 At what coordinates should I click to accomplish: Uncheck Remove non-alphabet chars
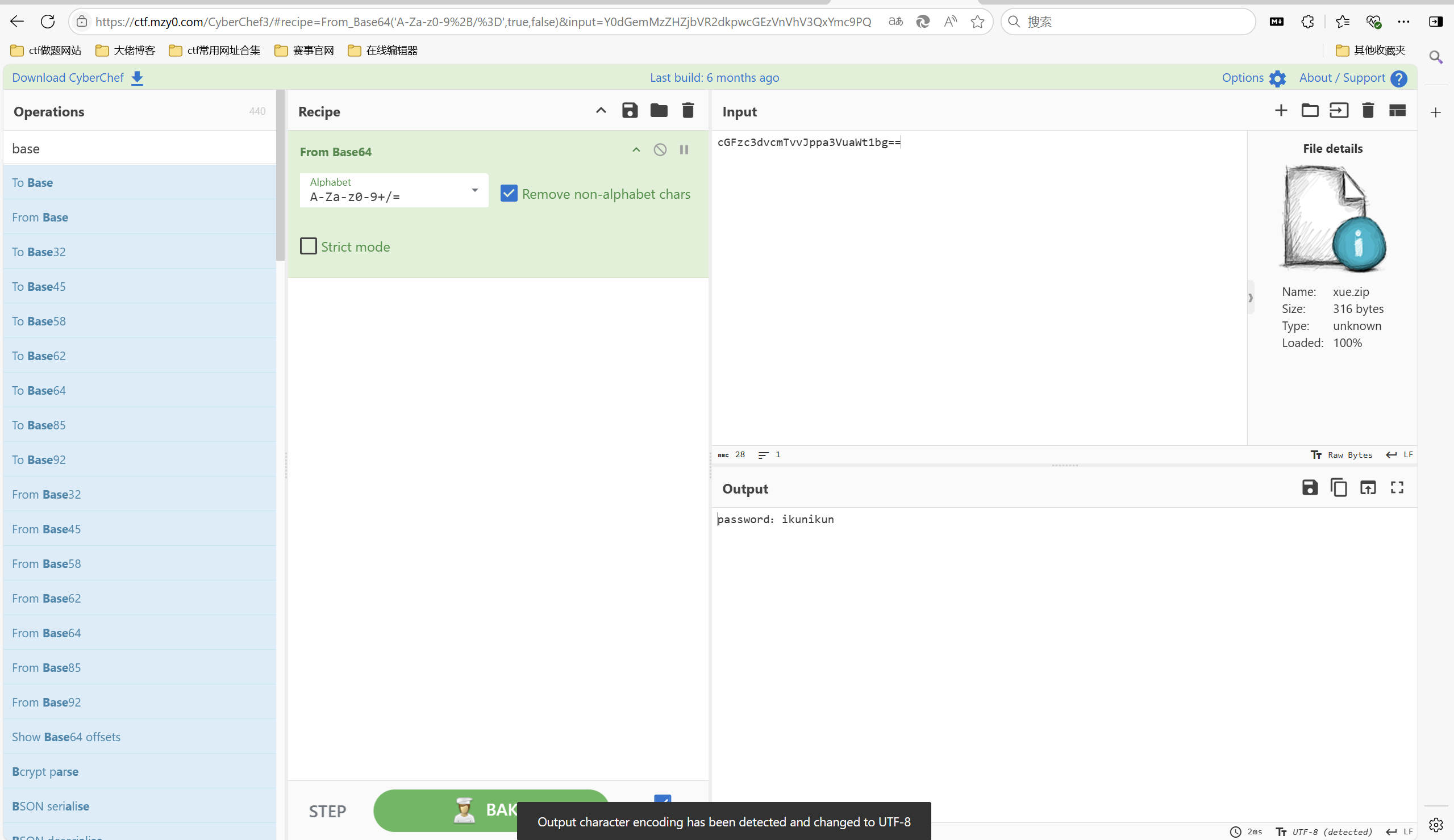pos(509,193)
